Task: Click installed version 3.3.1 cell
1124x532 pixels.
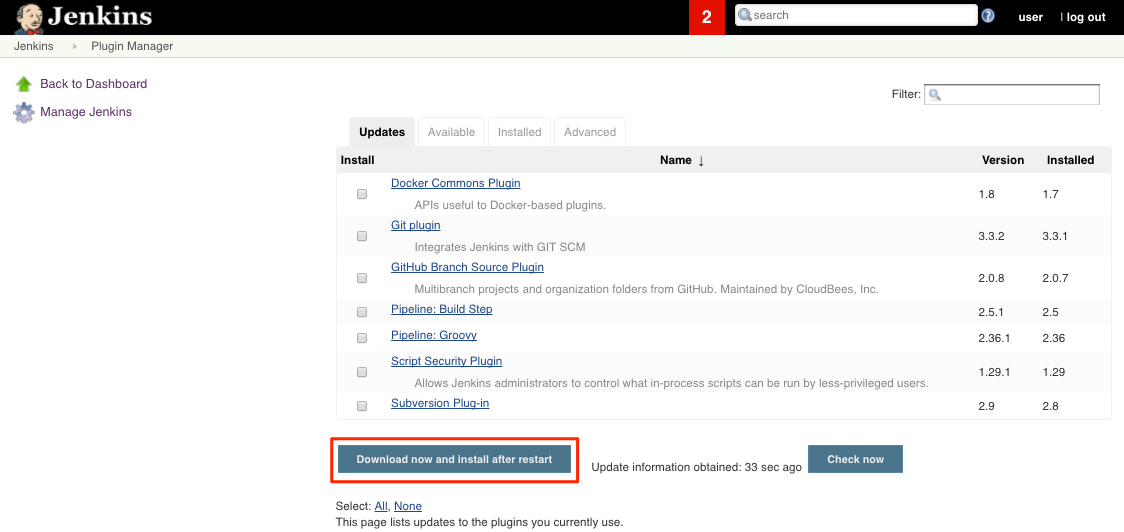Action: pyautogui.click(x=1055, y=236)
